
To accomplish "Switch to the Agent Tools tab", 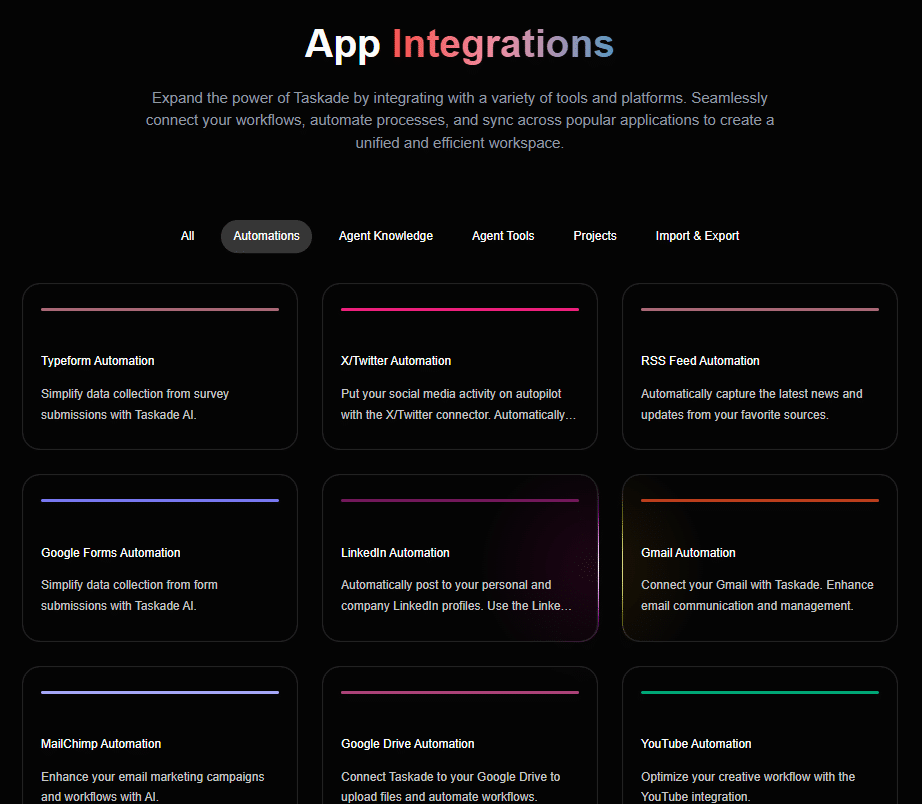I will (x=503, y=236).
